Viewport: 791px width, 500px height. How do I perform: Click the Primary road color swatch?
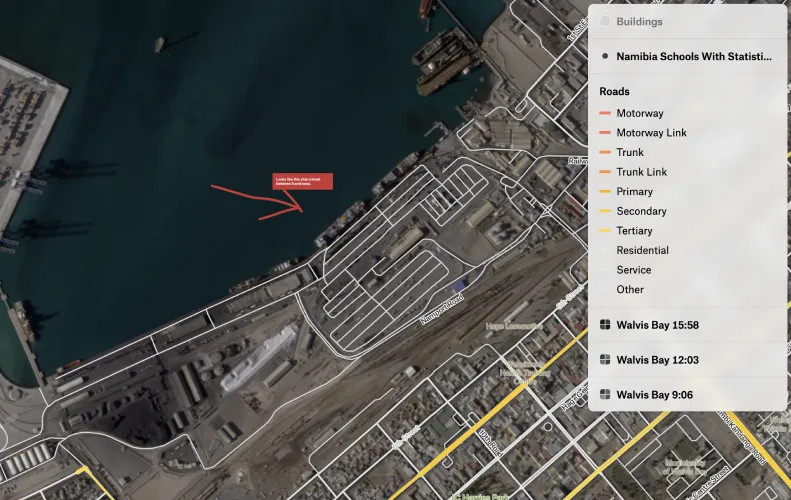[x=605, y=192]
